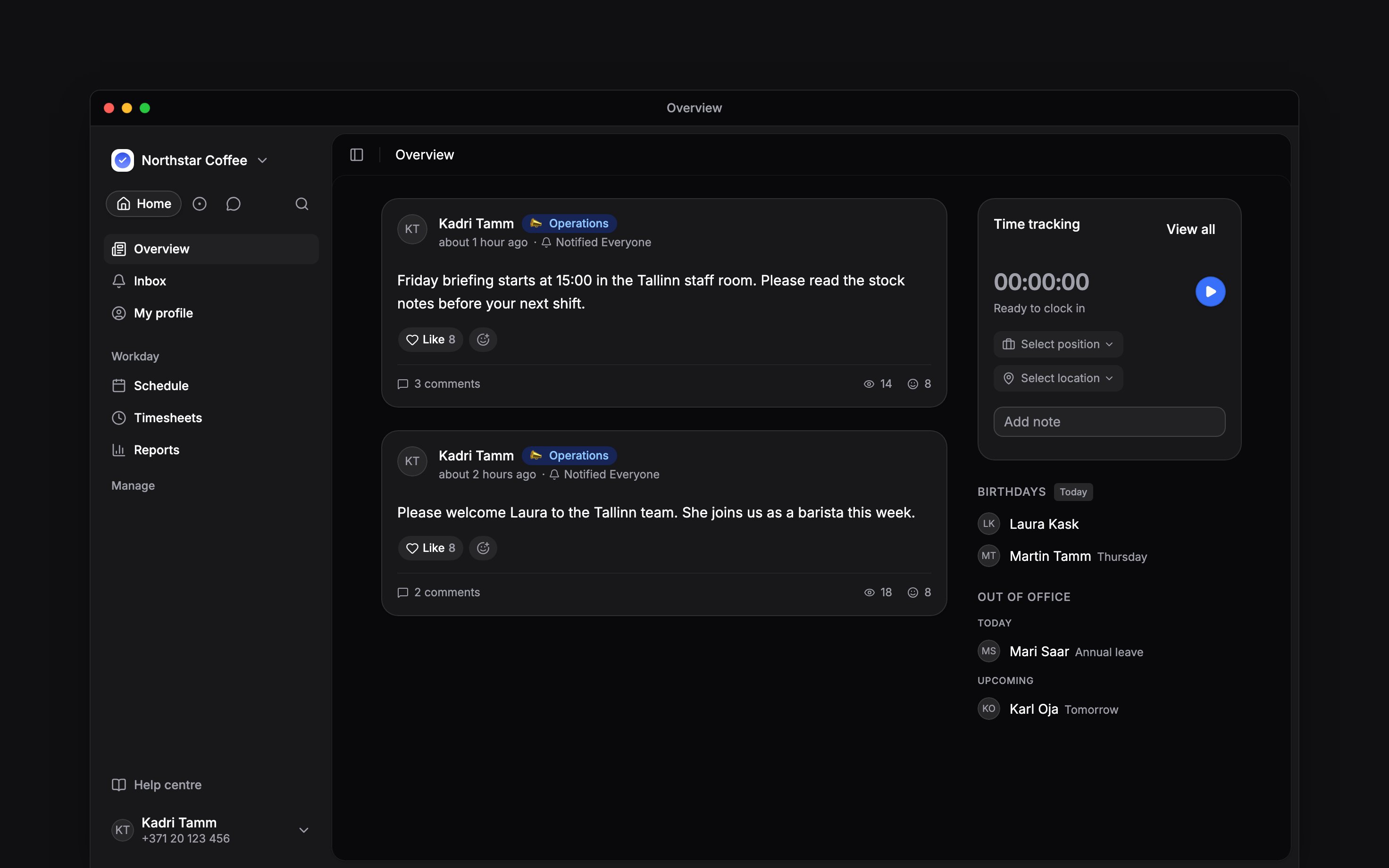Open Inbox in the sidebar
The width and height of the screenshot is (1389, 868).
[211, 281]
